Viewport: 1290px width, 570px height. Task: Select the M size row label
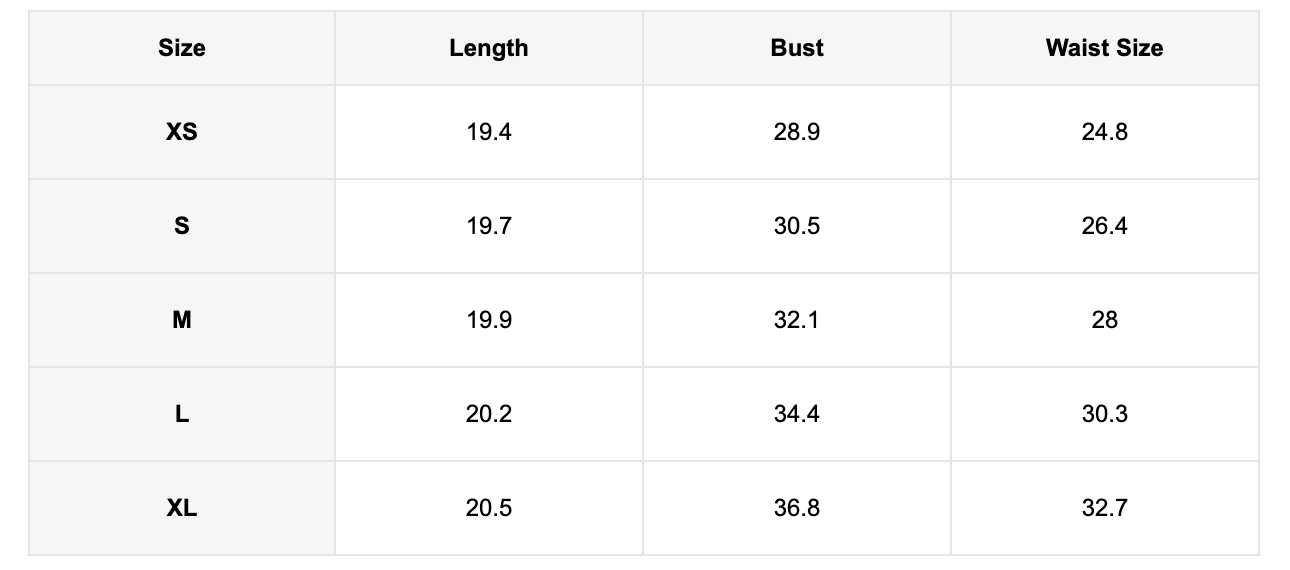(182, 320)
